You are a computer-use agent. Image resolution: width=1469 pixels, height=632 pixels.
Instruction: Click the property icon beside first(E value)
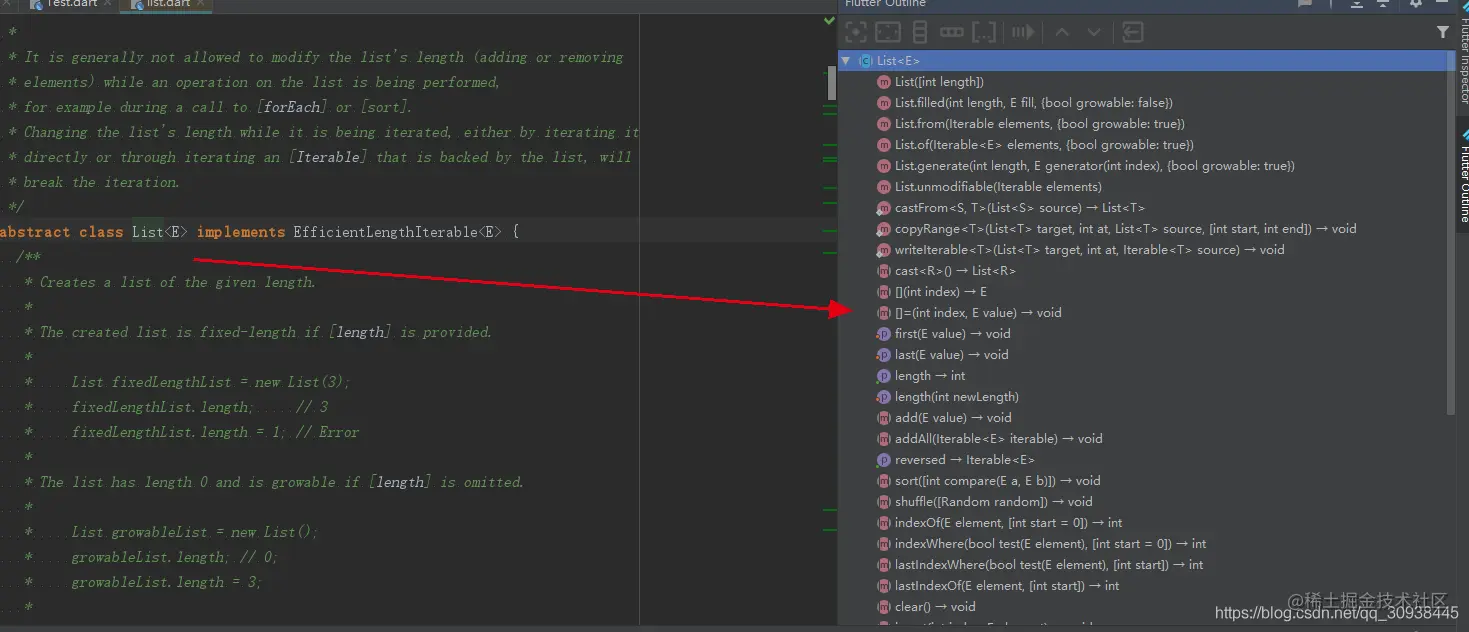coord(884,334)
